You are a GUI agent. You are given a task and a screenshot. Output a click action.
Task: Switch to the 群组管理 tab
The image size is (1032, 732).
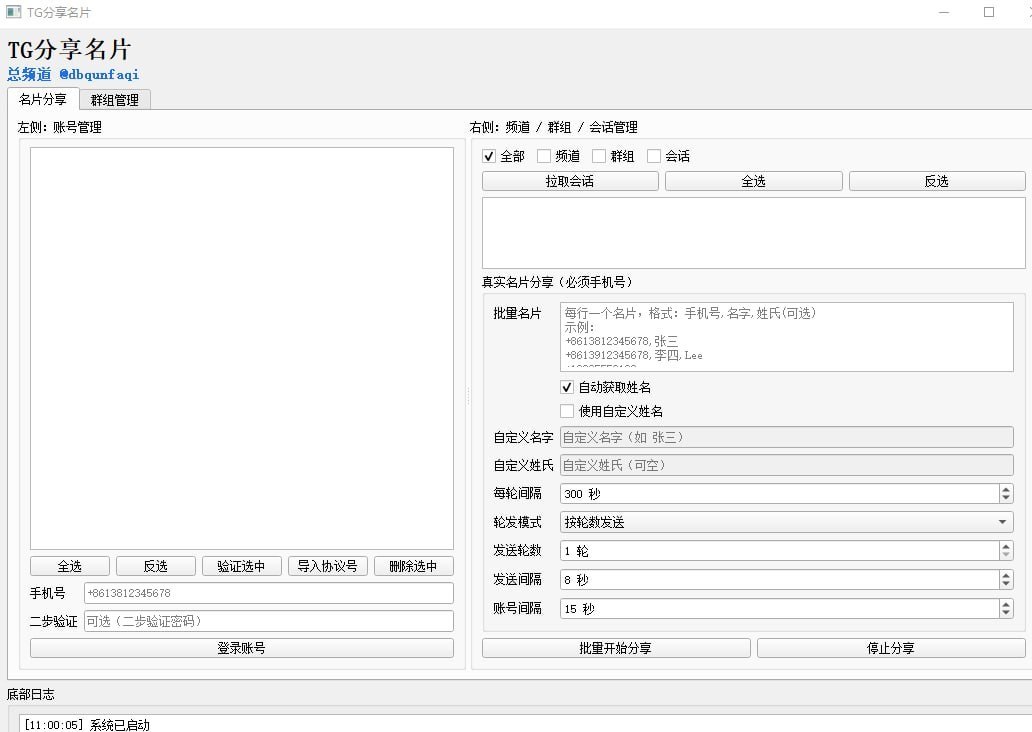[x=114, y=100]
